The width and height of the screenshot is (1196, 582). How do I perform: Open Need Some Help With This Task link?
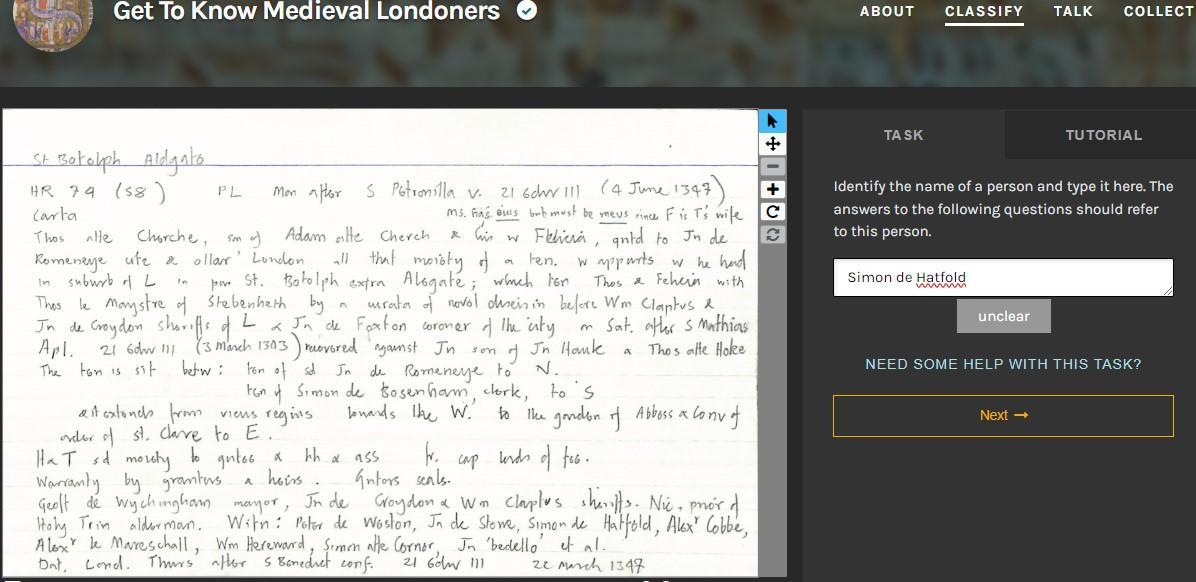[1003, 365]
